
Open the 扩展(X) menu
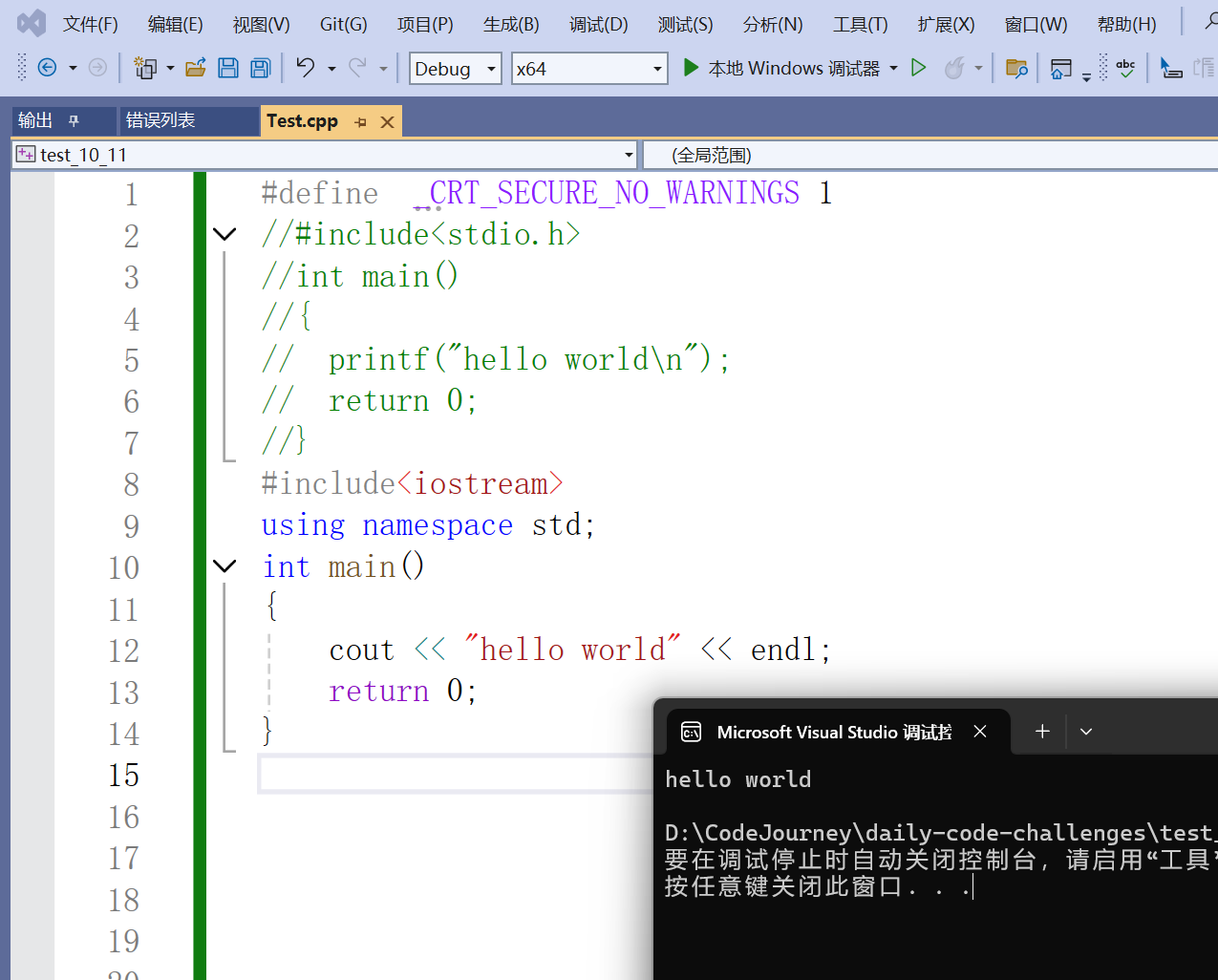click(x=946, y=24)
